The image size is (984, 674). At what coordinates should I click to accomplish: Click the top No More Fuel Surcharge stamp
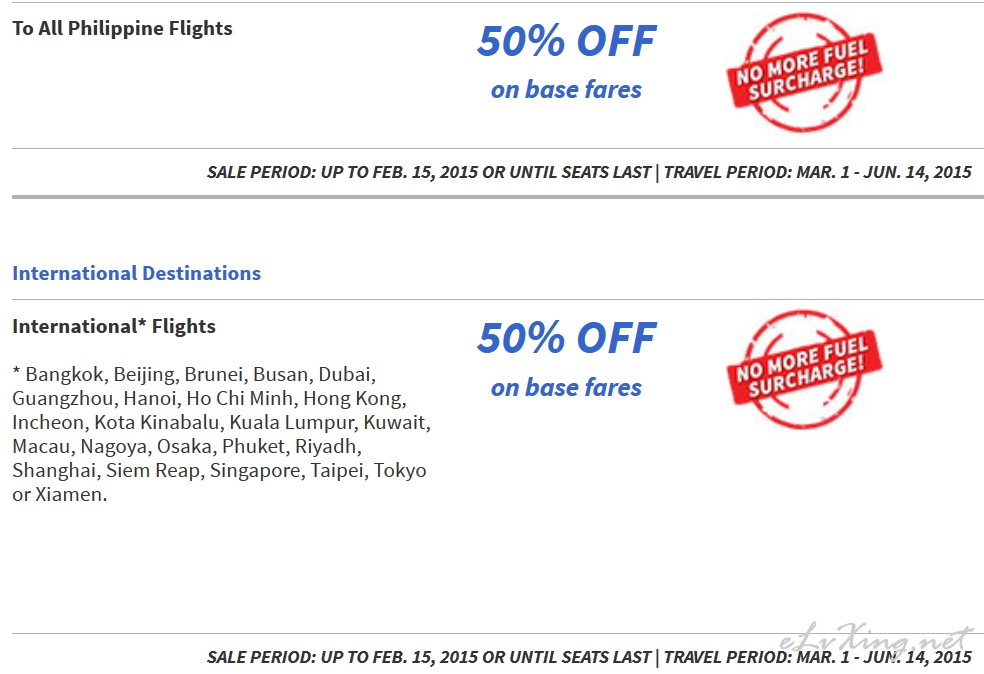click(805, 72)
